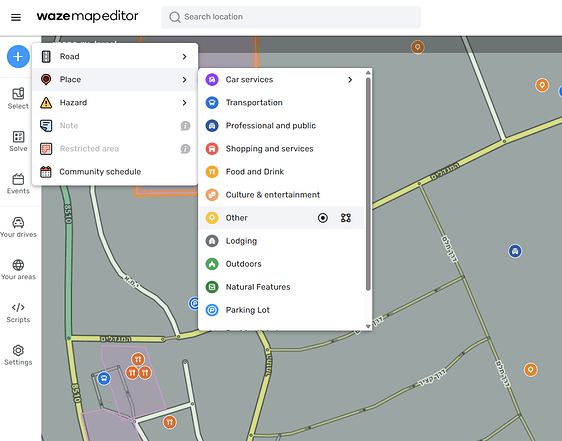Expand the Hazard submenu chevron
Image resolution: width=562 pixels, height=441 pixels.
point(184,103)
